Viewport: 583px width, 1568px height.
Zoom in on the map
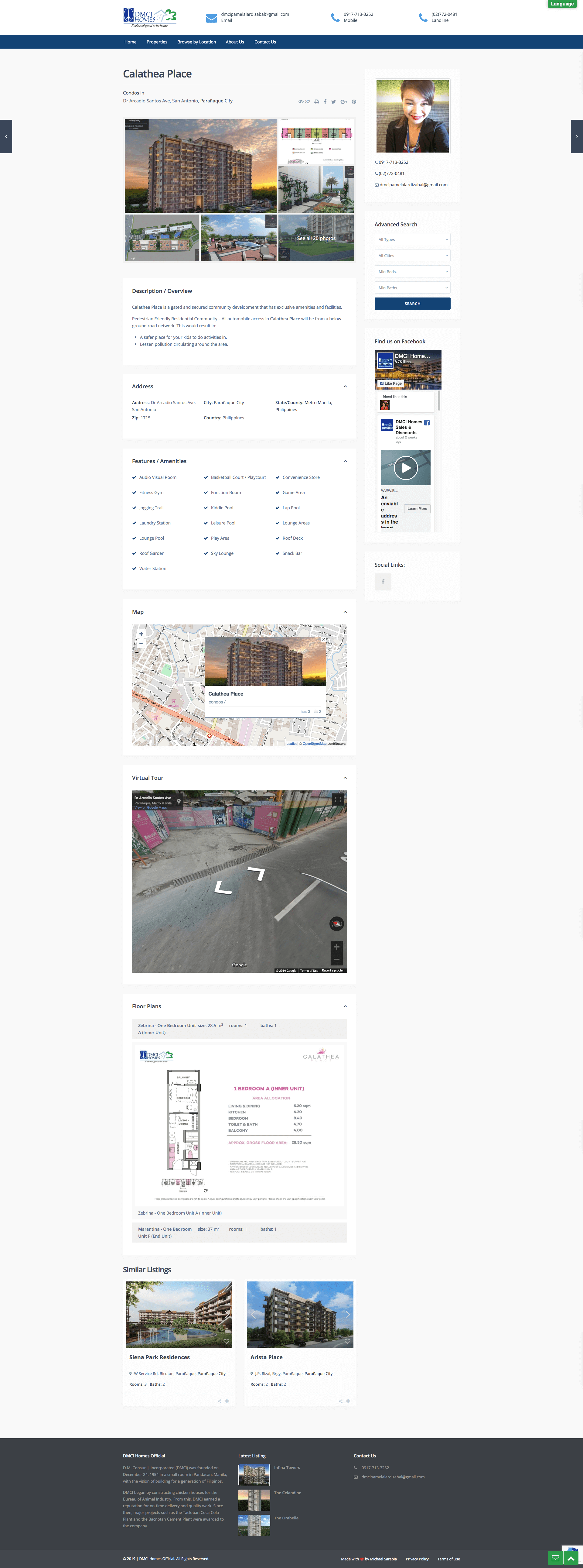coord(141,634)
